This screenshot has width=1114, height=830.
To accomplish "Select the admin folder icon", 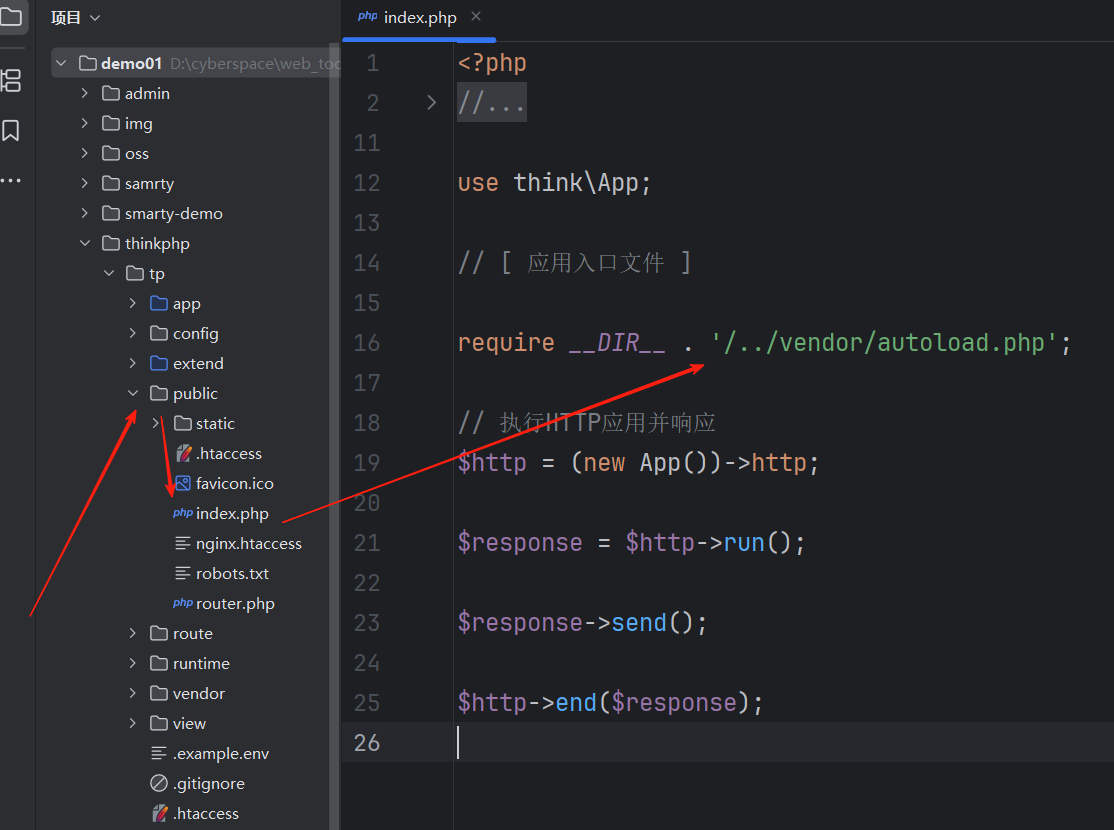I will pyautogui.click(x=111, y=93).
